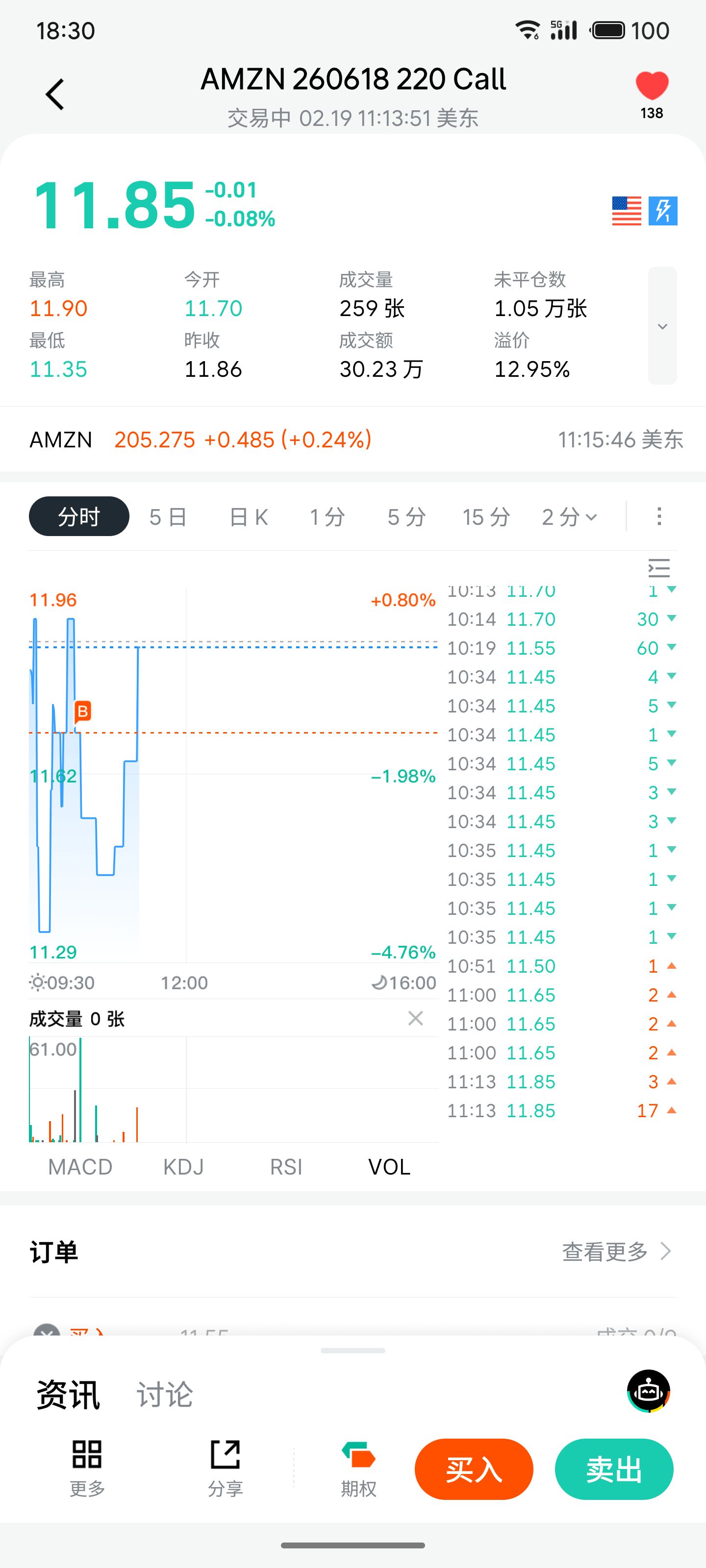Image resolution: width=706 pixels, height=1568 pixels.
Task: Tap the B buy marker on chart
Action: point(83,711)
